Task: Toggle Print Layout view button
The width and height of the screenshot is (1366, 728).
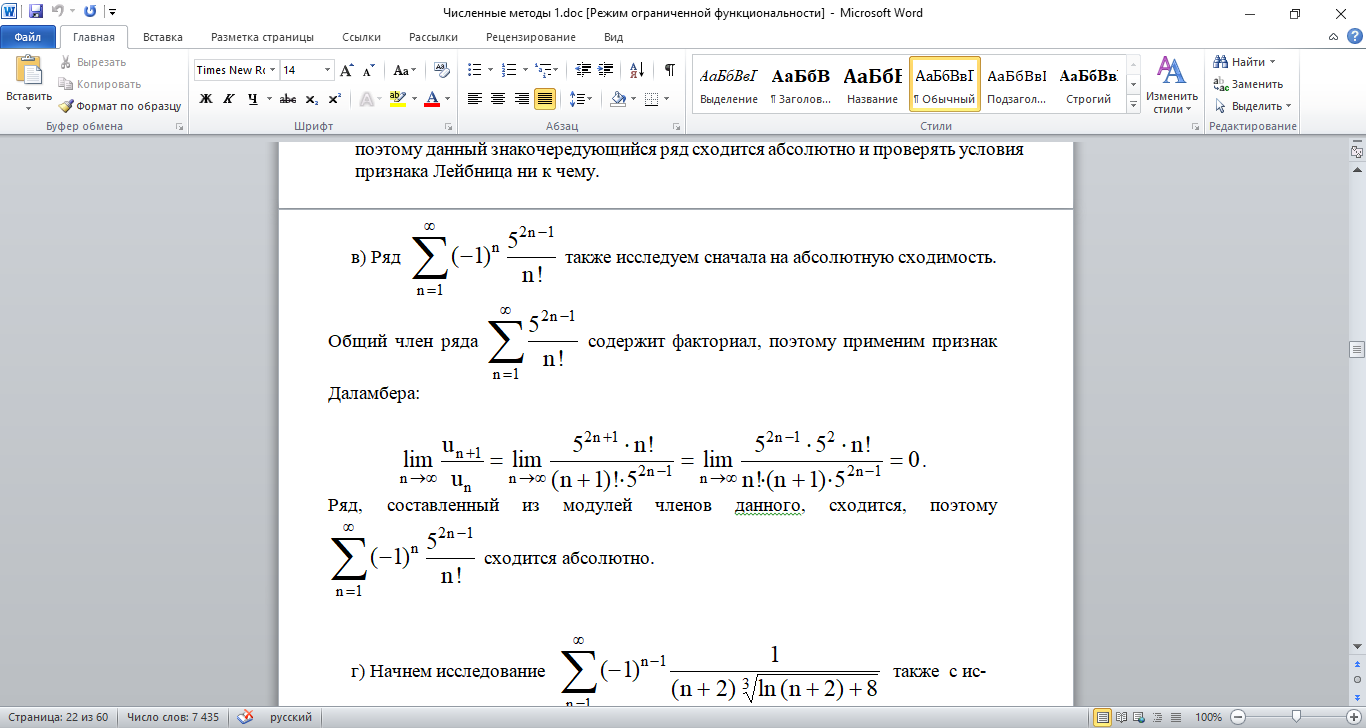Action: [x=1102, y=717]
